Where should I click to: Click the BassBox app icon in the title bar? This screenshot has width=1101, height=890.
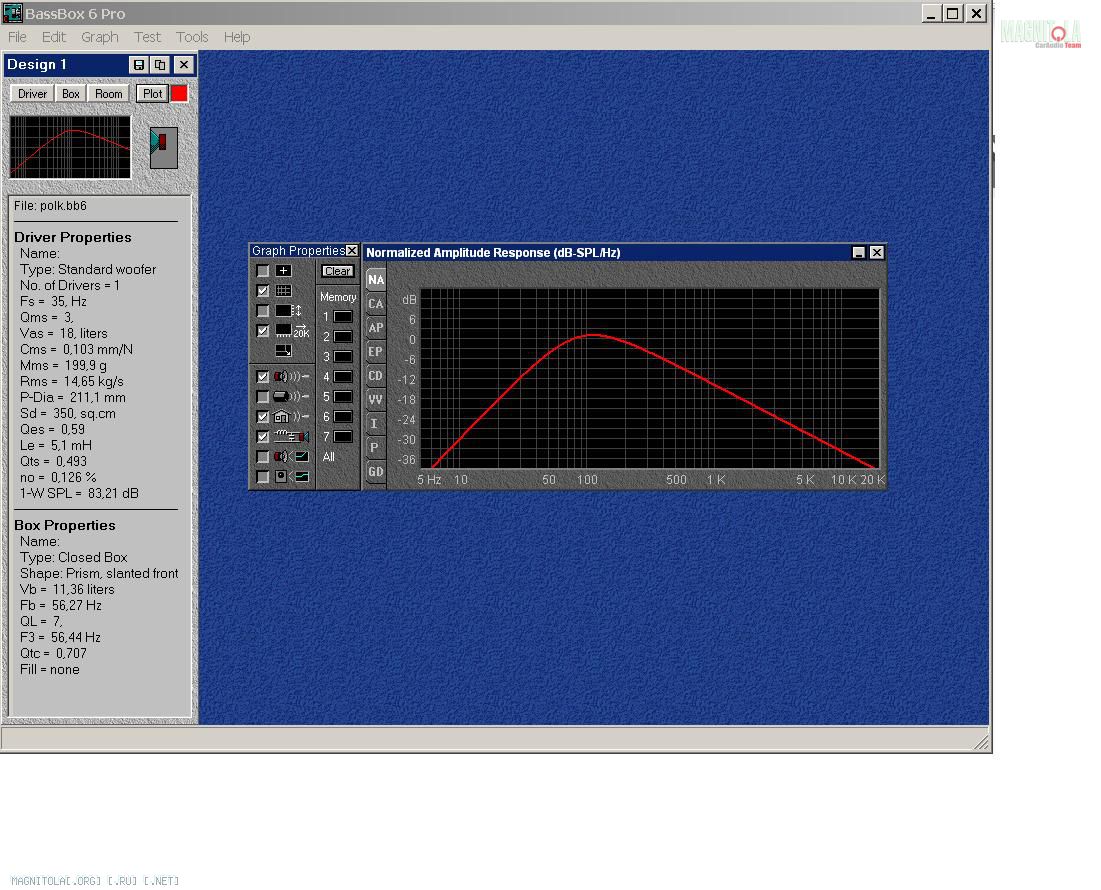12,13
